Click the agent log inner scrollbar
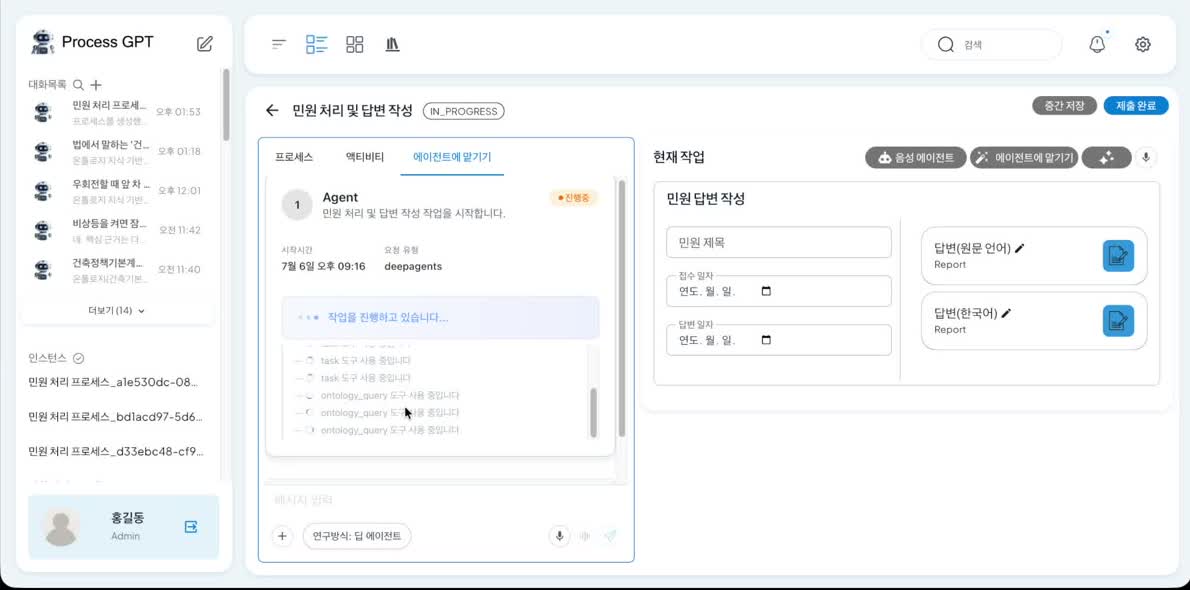This screenshot has width=1190, height=590. [593, 411]
